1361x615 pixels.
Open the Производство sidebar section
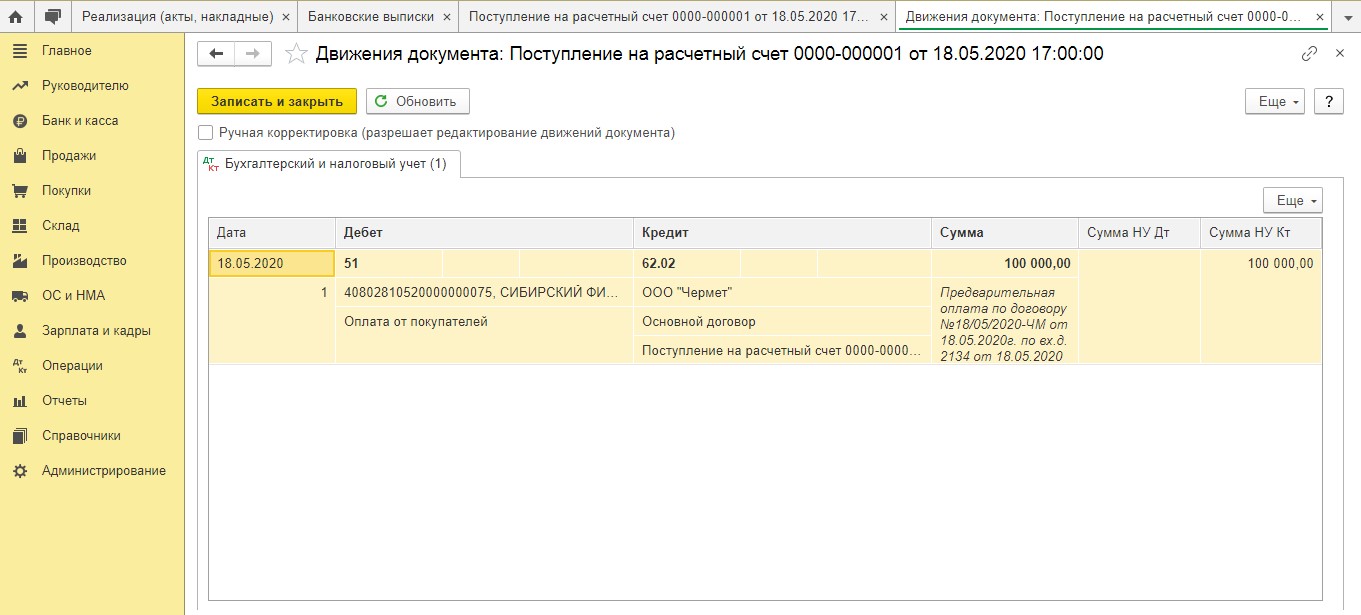point(84,261)
